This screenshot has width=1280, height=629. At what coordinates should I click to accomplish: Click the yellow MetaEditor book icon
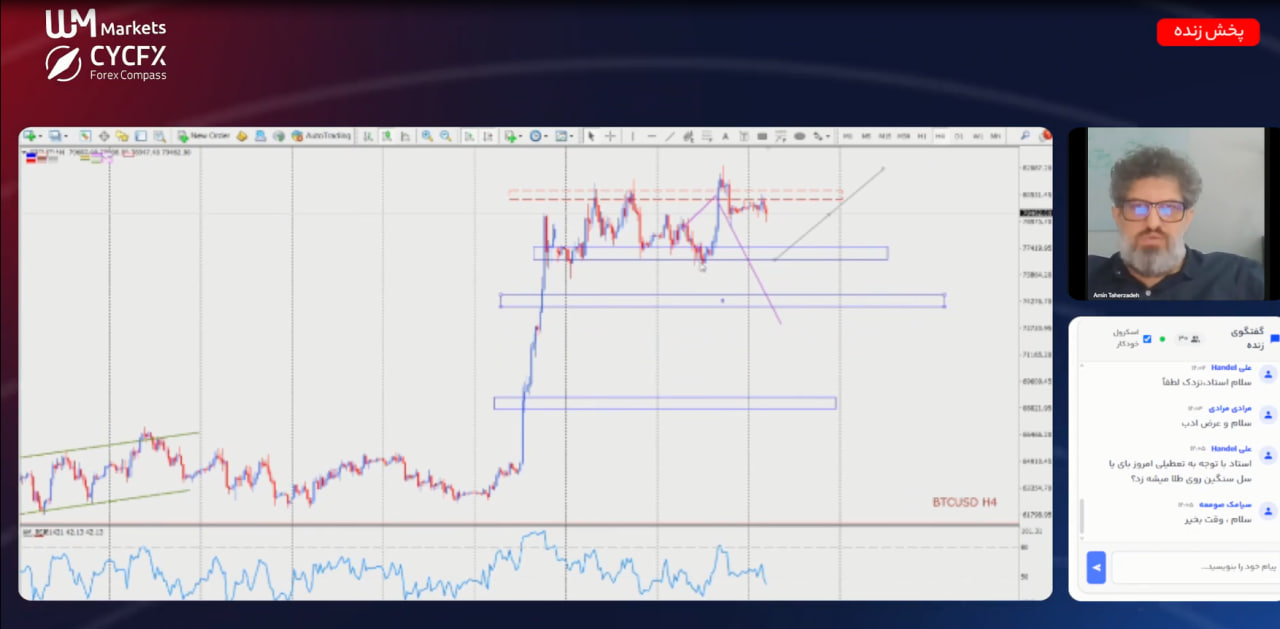[x=241, y=136]
